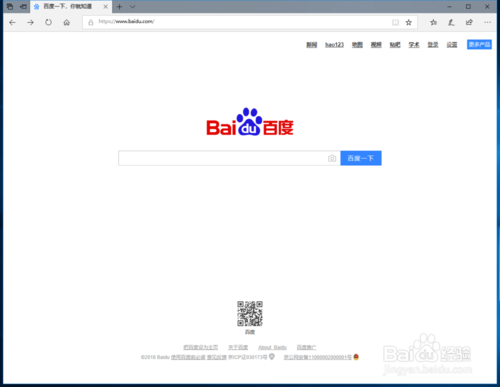Click the Baidu QR code image

(250, 314)
